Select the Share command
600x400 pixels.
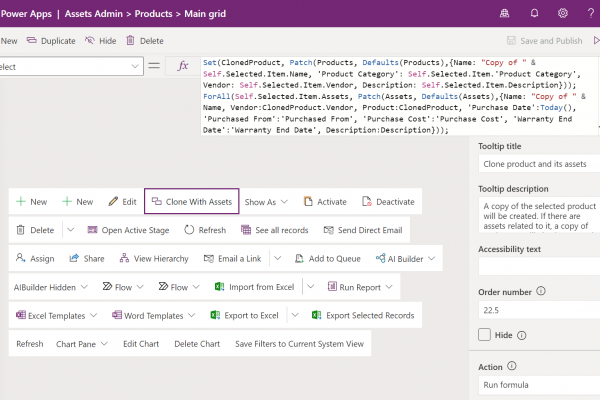pos(86,258)
